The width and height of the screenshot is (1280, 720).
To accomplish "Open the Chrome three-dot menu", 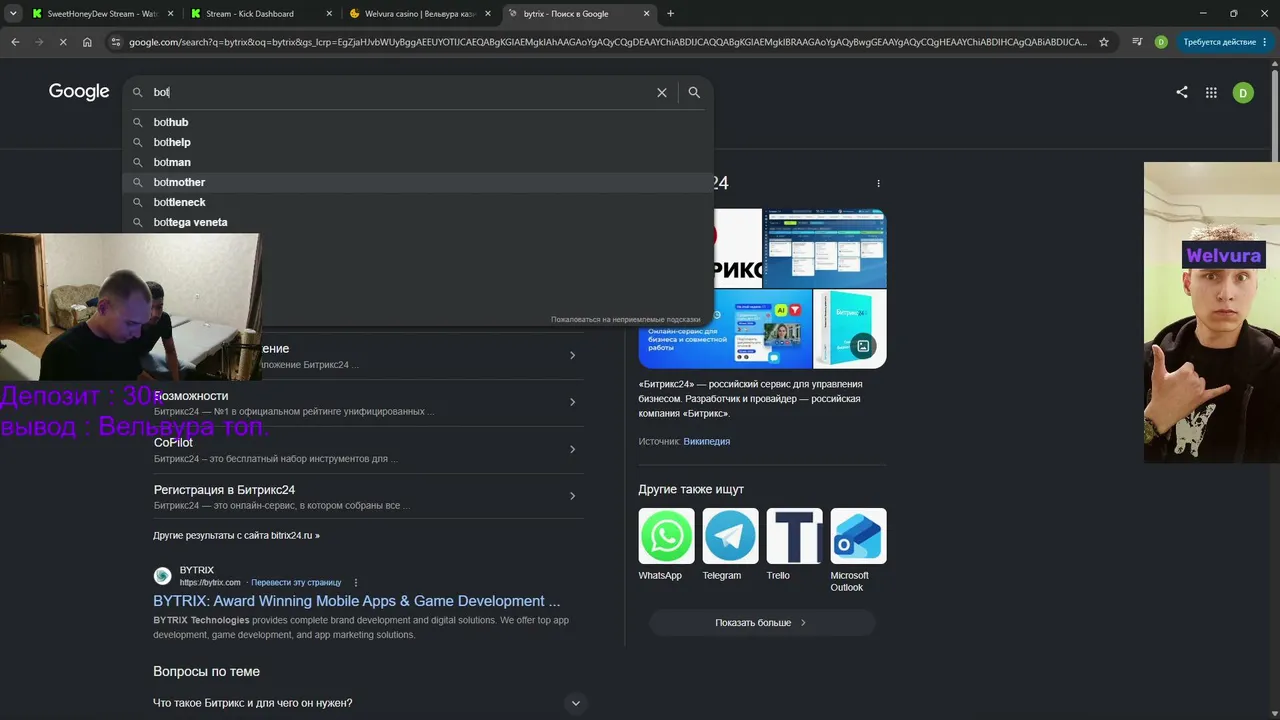I will click(1267, 42).
